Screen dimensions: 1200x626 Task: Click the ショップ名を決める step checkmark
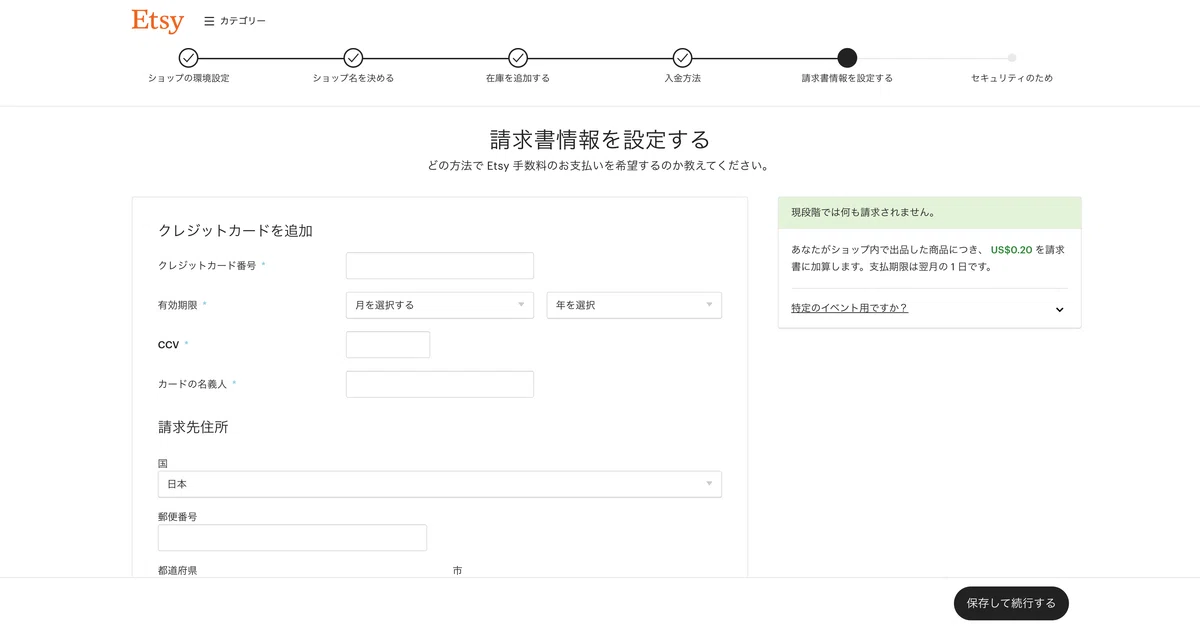353,58
